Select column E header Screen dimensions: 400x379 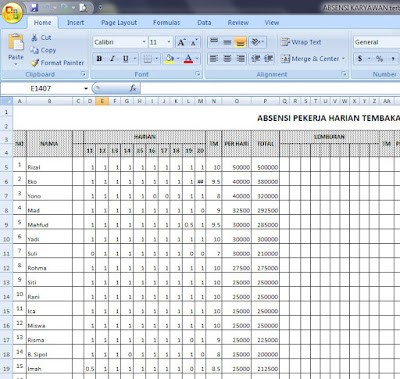point(102,101)
